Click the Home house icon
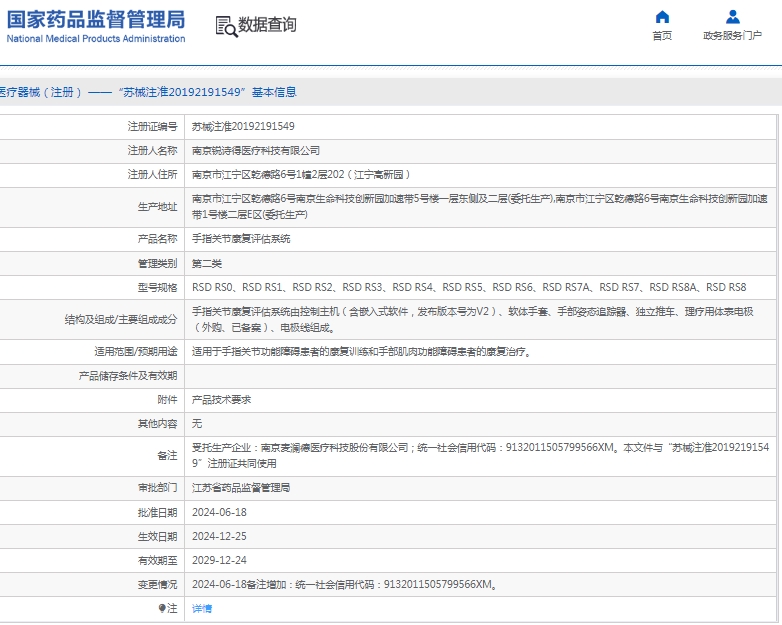This screenshot has height=625, width=782. [662, 17]
